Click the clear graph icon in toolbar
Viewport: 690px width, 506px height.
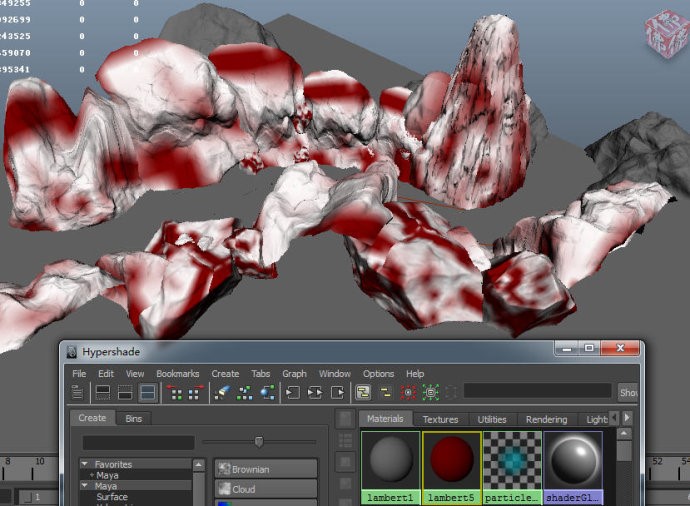(x=221, y=393)
